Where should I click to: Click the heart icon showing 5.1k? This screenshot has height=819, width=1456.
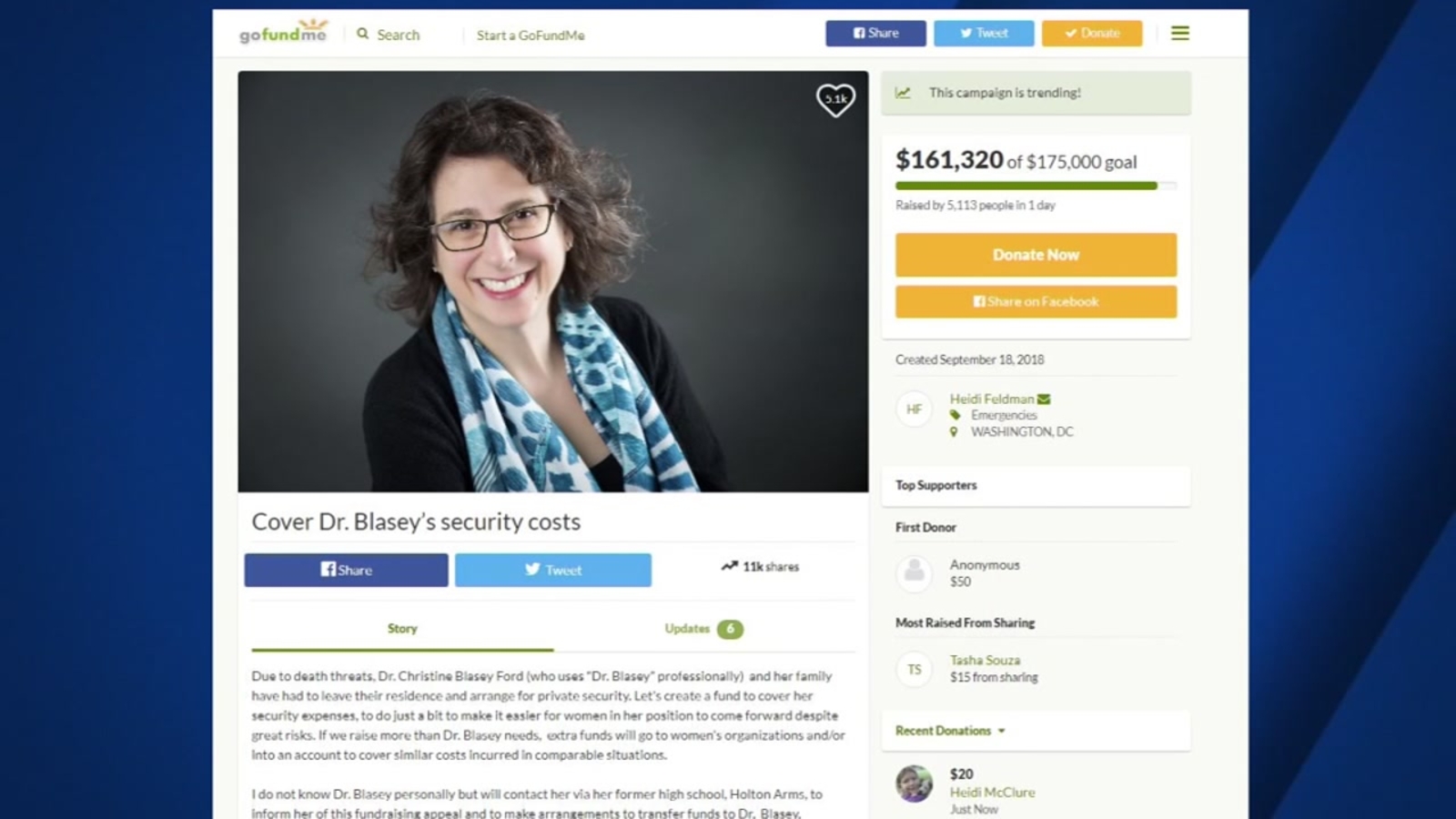(835, 98)
